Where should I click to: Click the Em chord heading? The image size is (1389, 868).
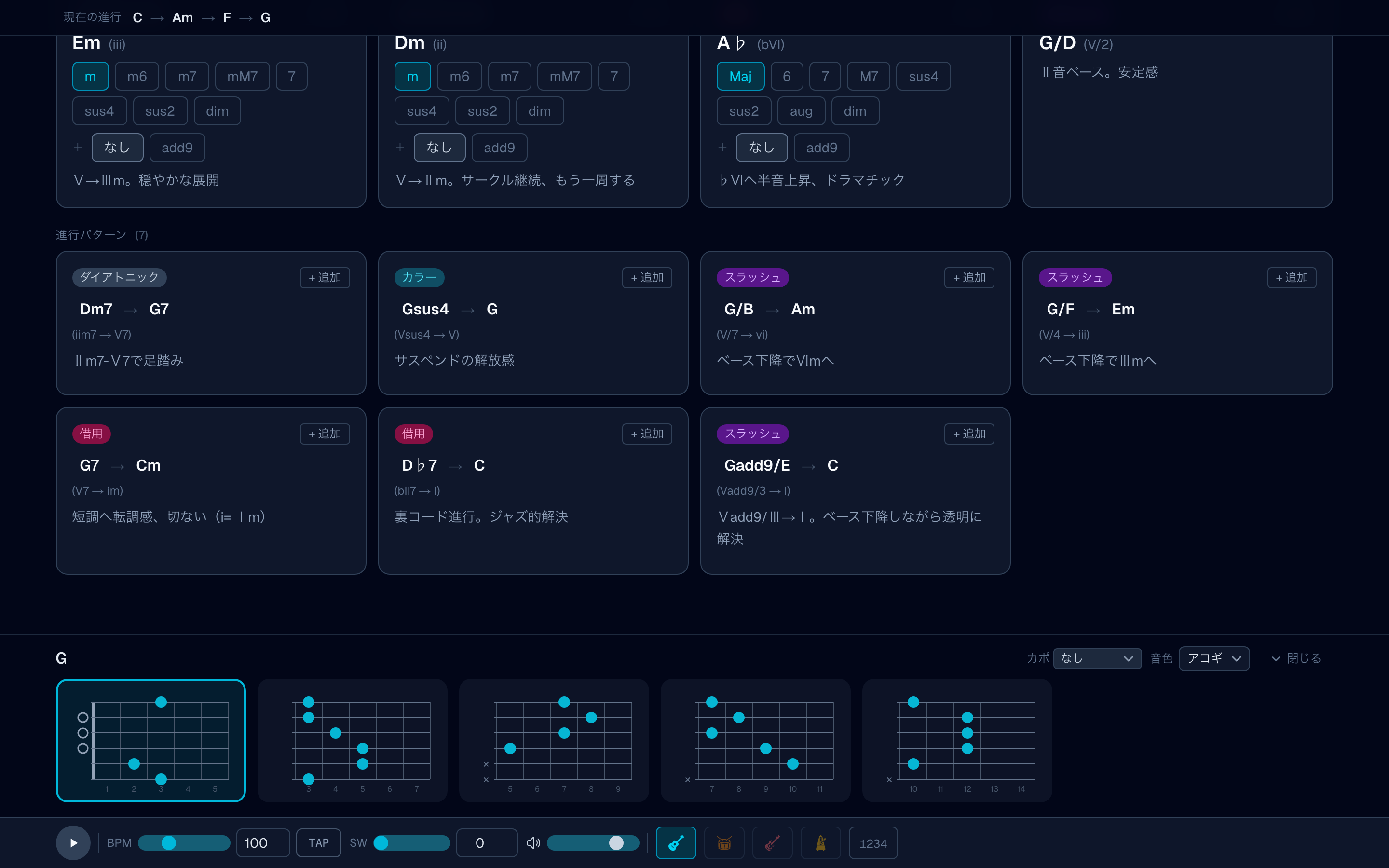pyautogui.click(x=86, y=43)
